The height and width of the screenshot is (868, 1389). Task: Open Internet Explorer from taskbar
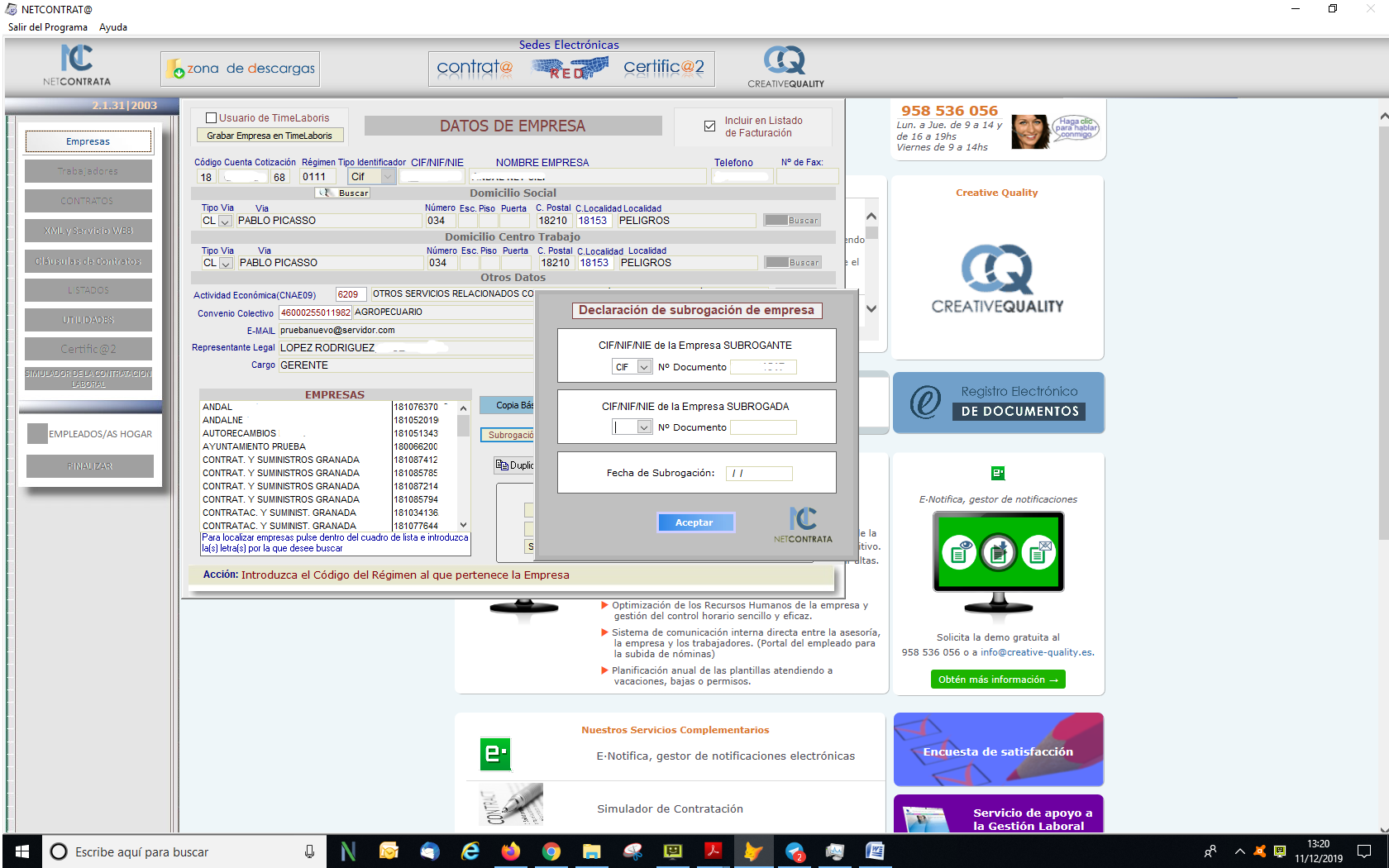470,851
